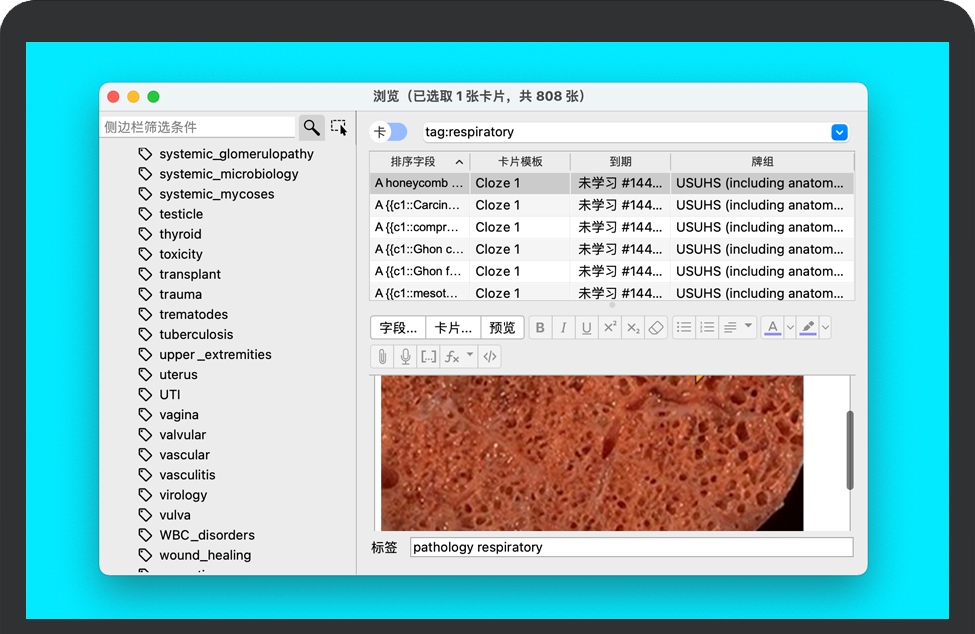Select the tuberculosis tag in sidebar
975x634 pixels.
[x=196, y=334]
